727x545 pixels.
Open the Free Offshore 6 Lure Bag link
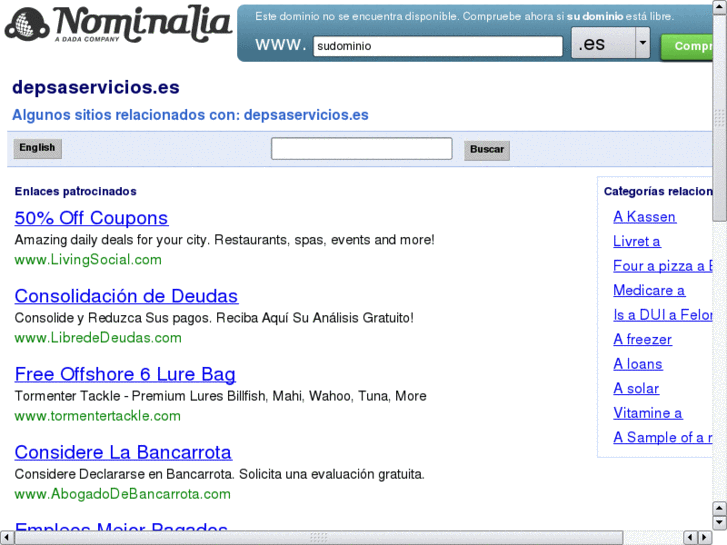click(x=125, y=374)
